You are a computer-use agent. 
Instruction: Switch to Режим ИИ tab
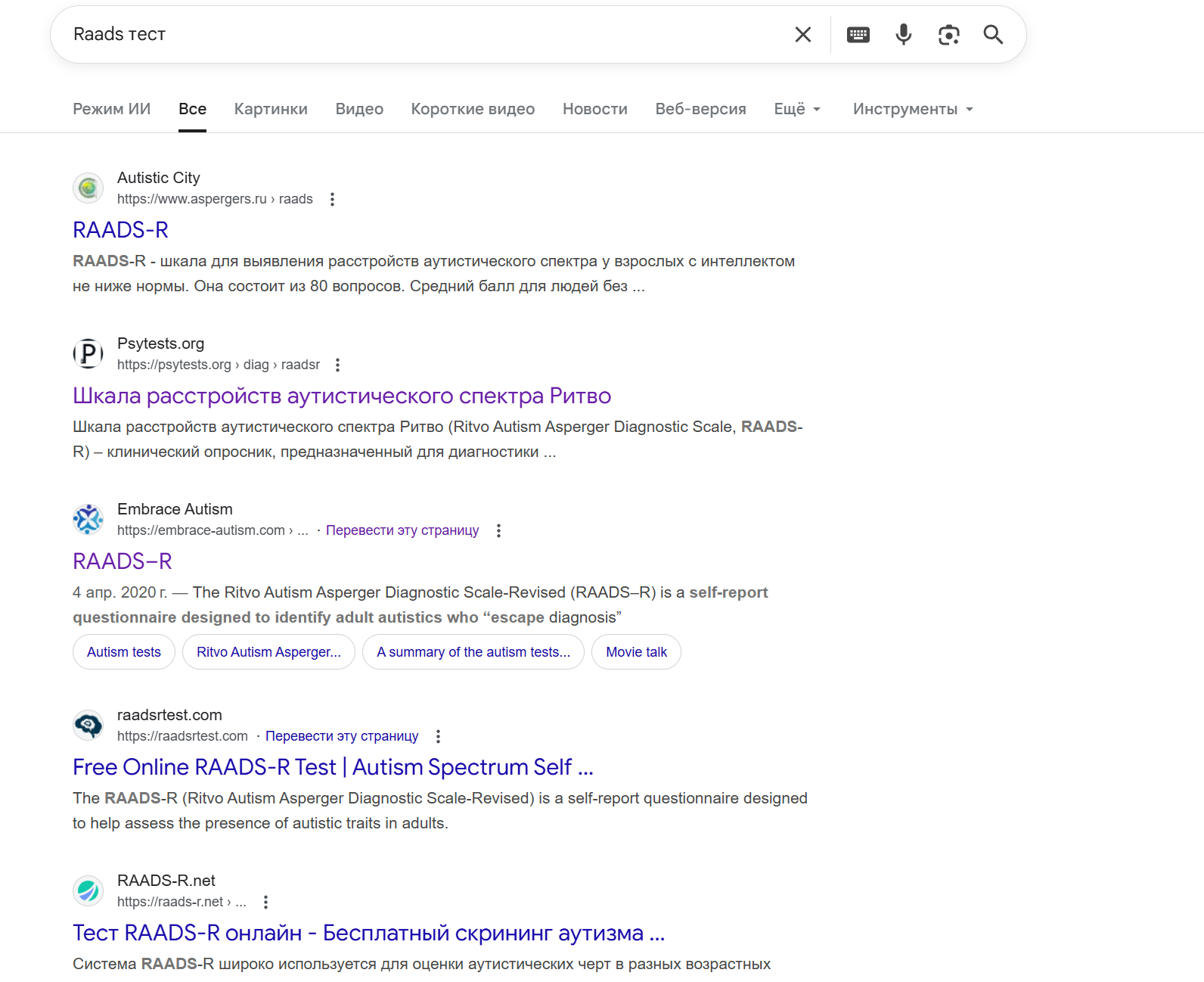pyautogui.click(x=112, y=109)
